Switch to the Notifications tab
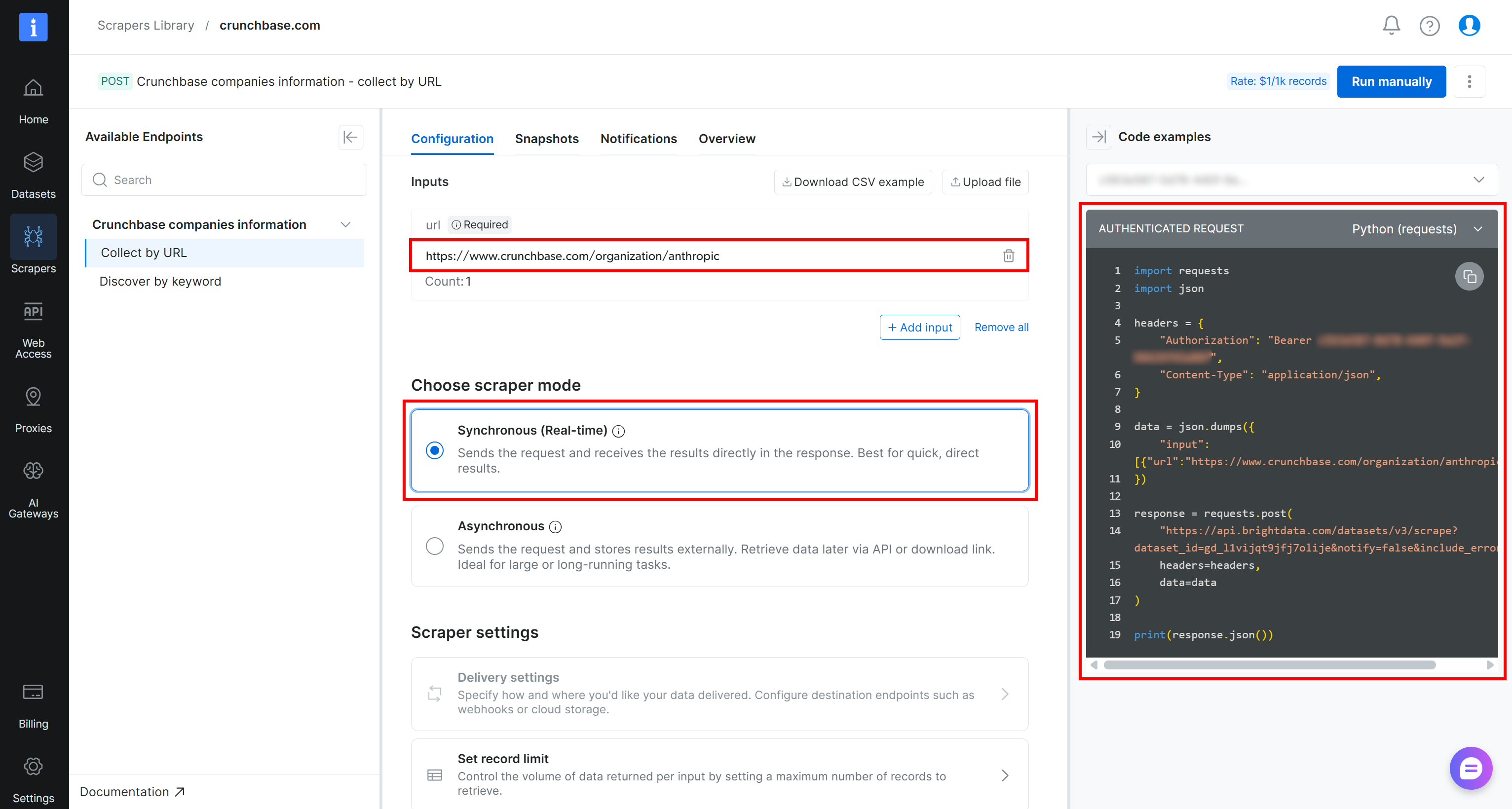 click(639, 139)
